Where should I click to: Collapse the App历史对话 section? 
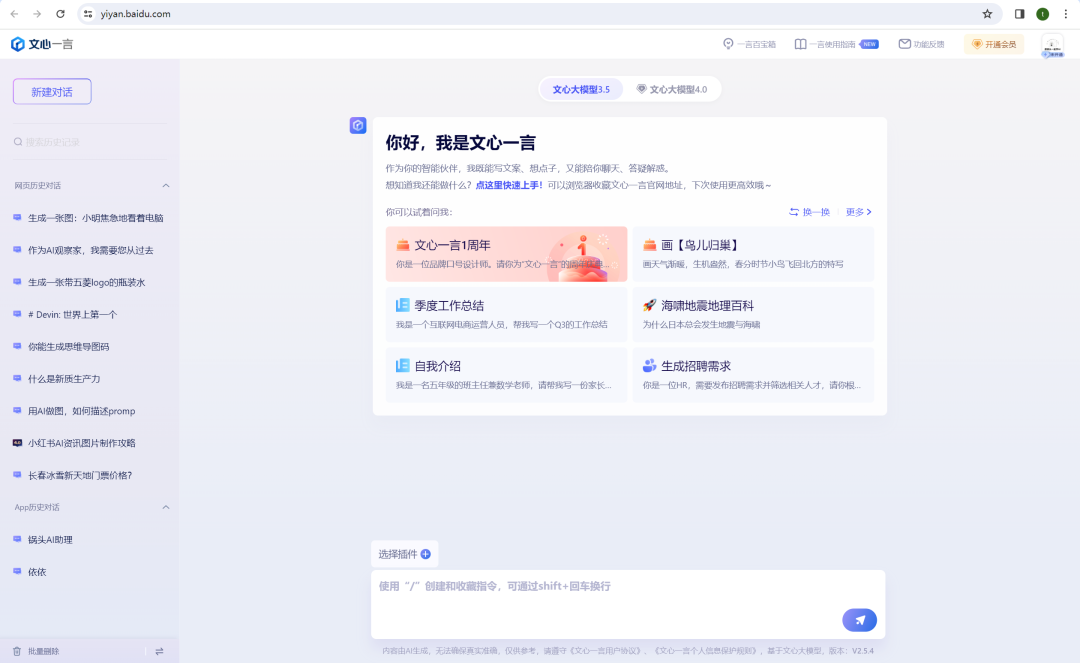pyautogui.click(x=165, y=507)
